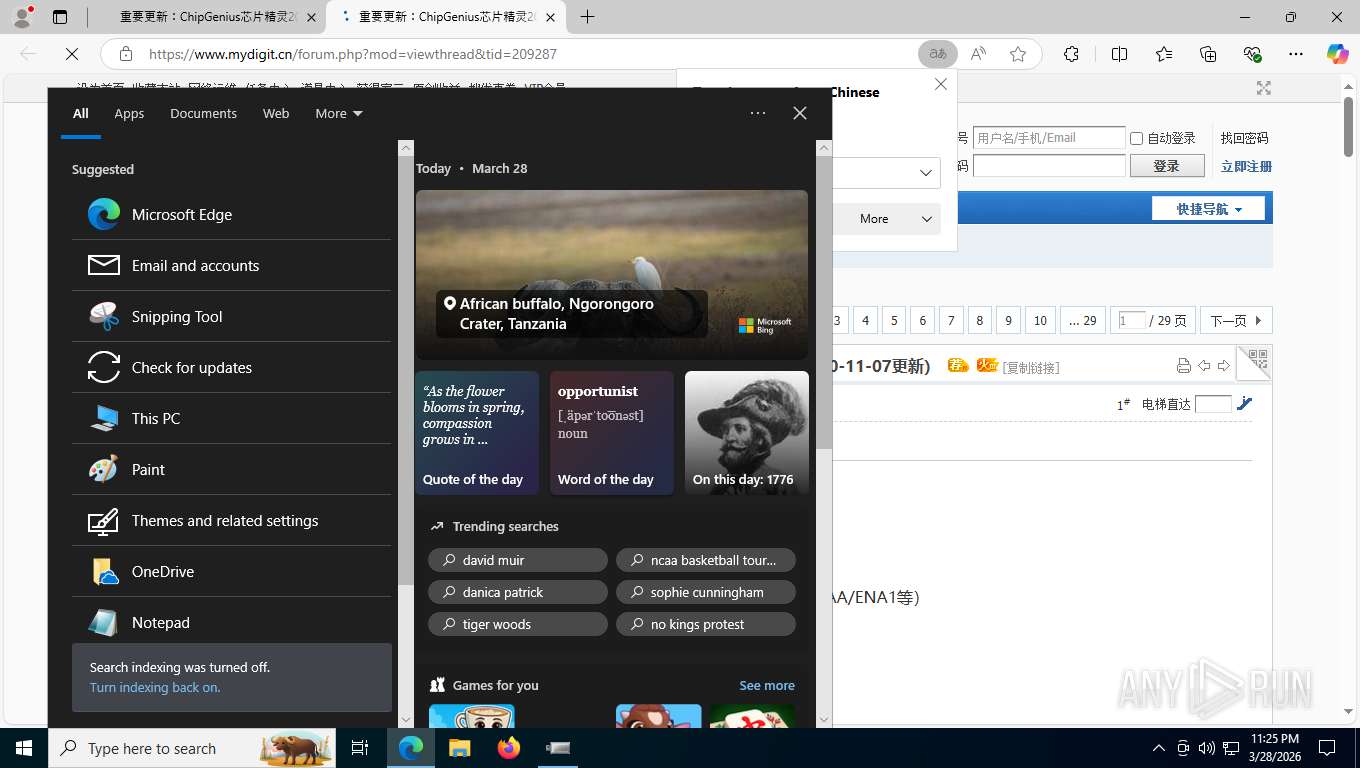Click See more games link
Screen dimensions: 1360x768
[767, 685]
